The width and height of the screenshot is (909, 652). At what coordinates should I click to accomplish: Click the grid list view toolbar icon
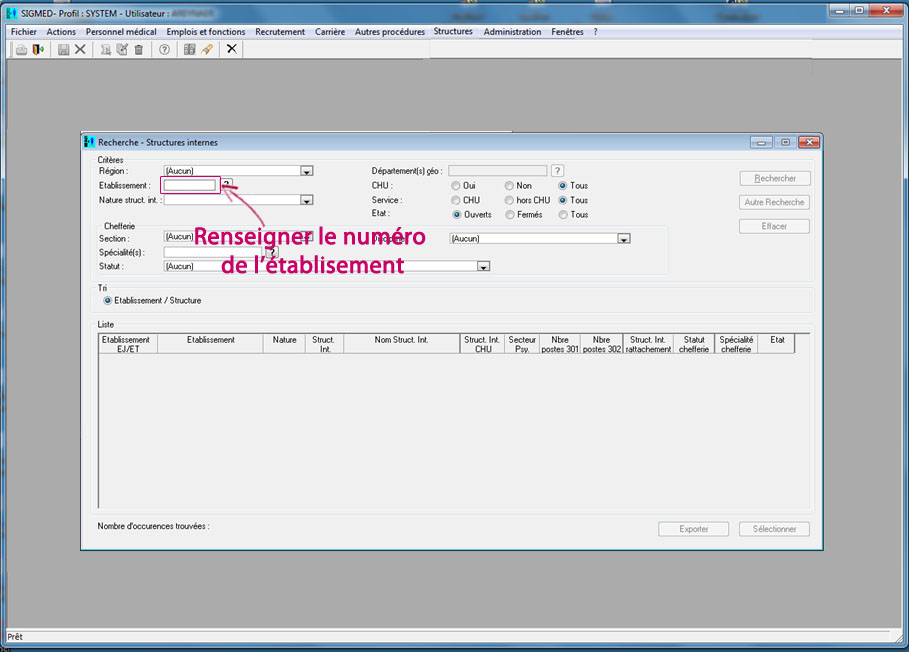tap(190, 50)
